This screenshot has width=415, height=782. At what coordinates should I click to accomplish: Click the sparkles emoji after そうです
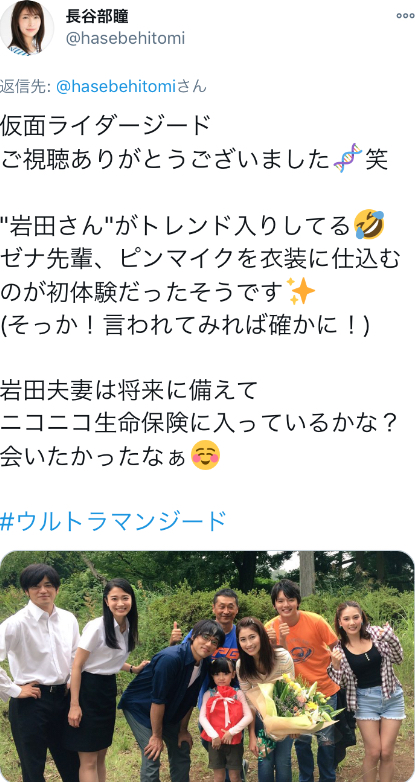click(x=302, y=291)
